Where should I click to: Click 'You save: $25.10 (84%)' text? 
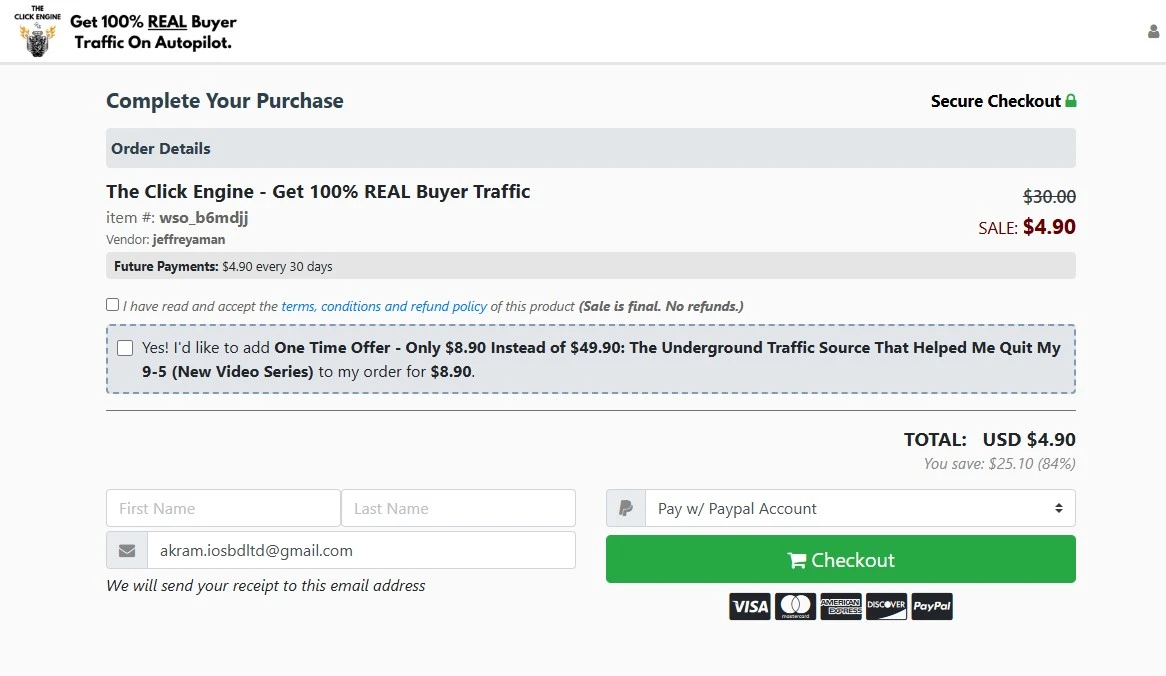pos(999,464)
